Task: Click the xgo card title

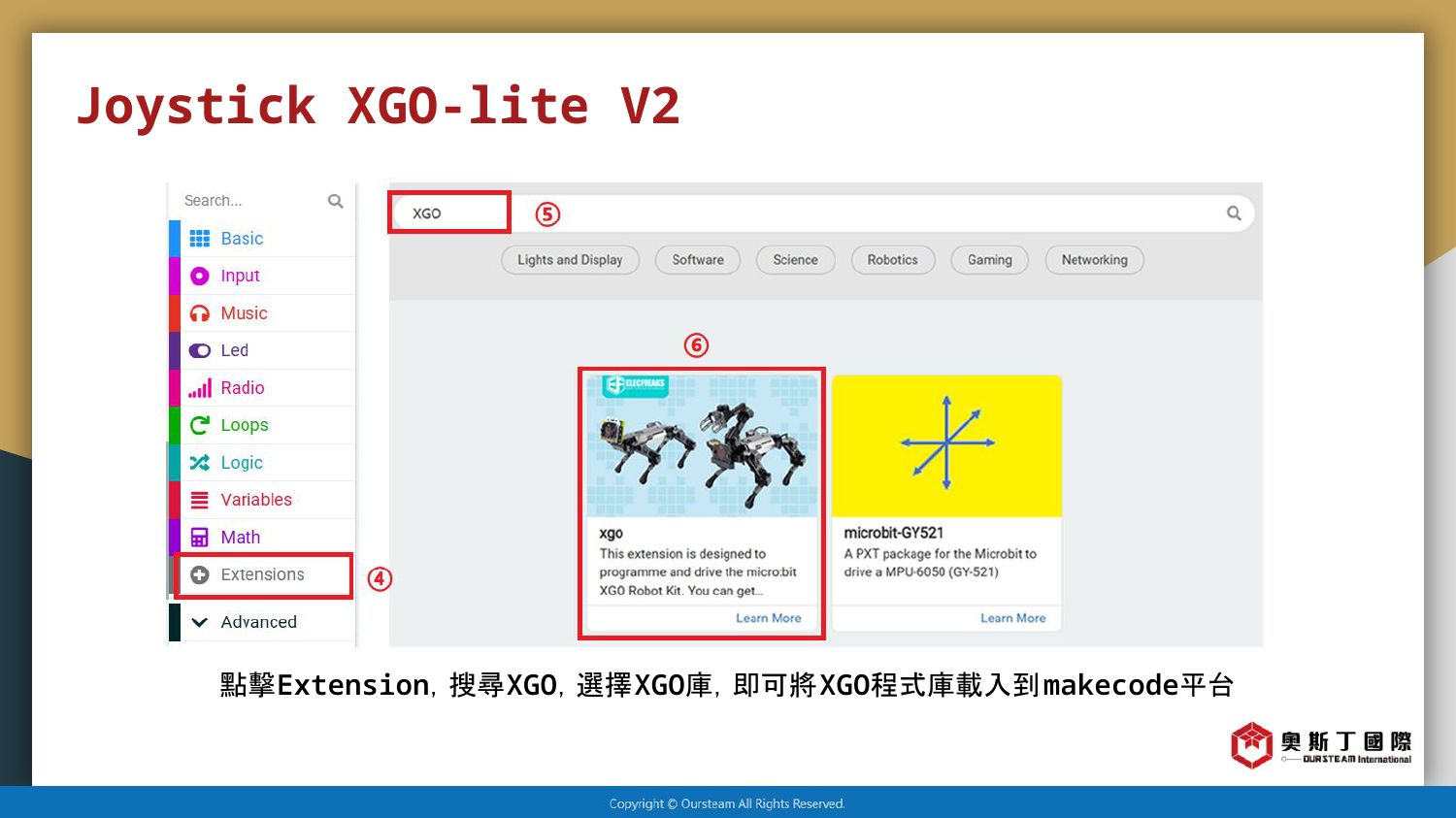Action: [x=612, y=534]
